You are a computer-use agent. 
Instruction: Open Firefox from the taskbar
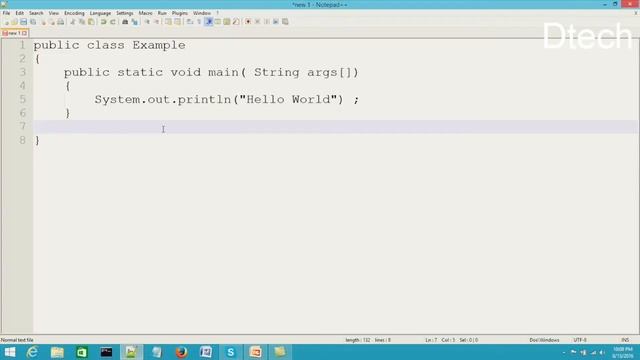point(181,352)
